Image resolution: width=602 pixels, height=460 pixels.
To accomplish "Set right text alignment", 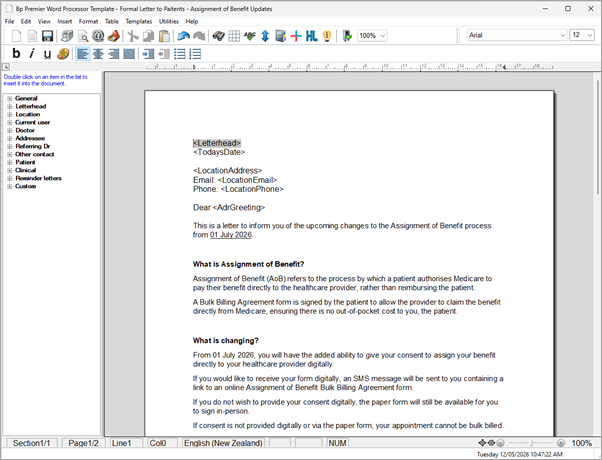I will pyautogui.click(x=114, y=54).
